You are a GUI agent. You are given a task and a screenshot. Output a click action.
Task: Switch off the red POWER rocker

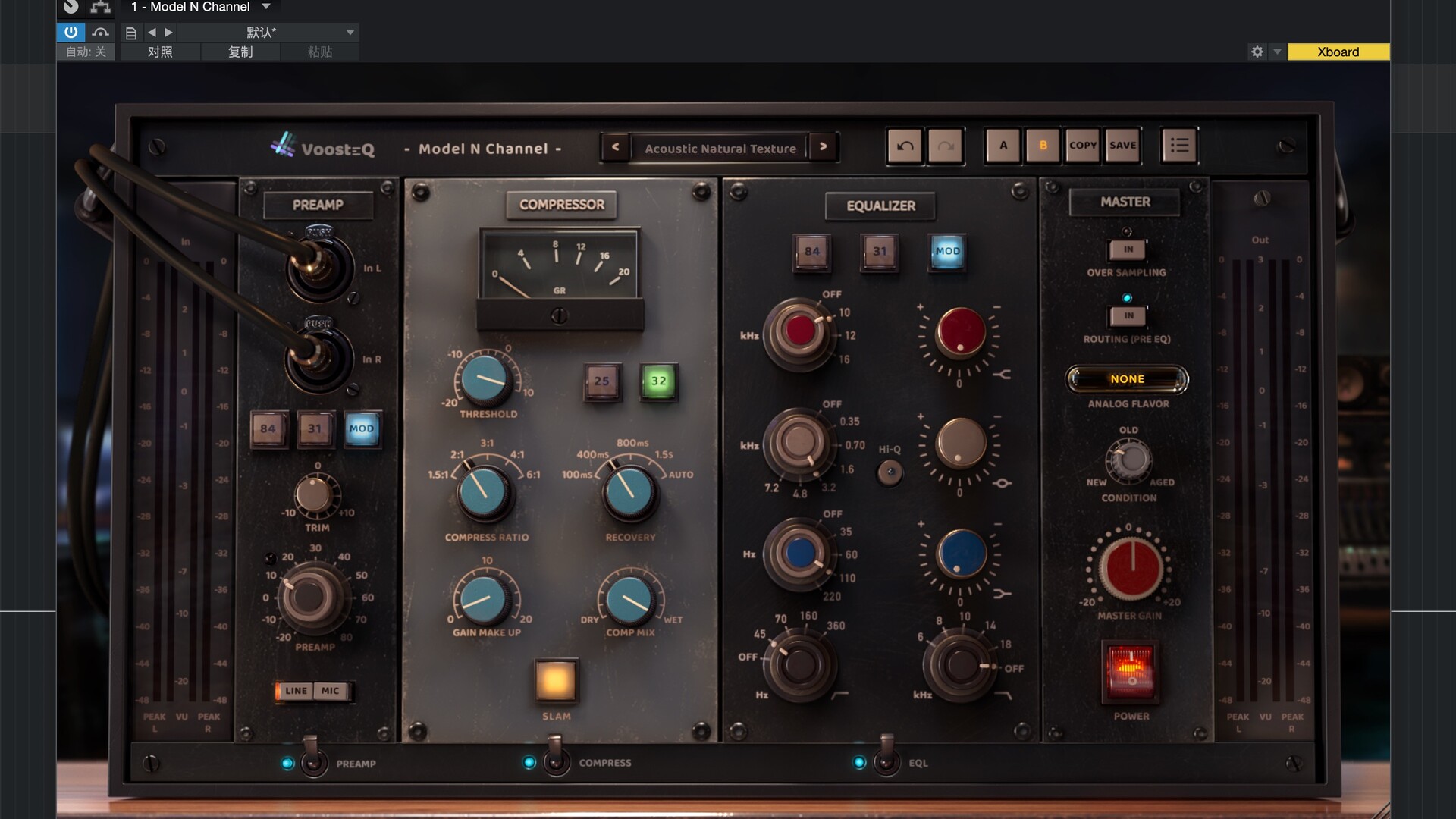tap(1130, 672)
